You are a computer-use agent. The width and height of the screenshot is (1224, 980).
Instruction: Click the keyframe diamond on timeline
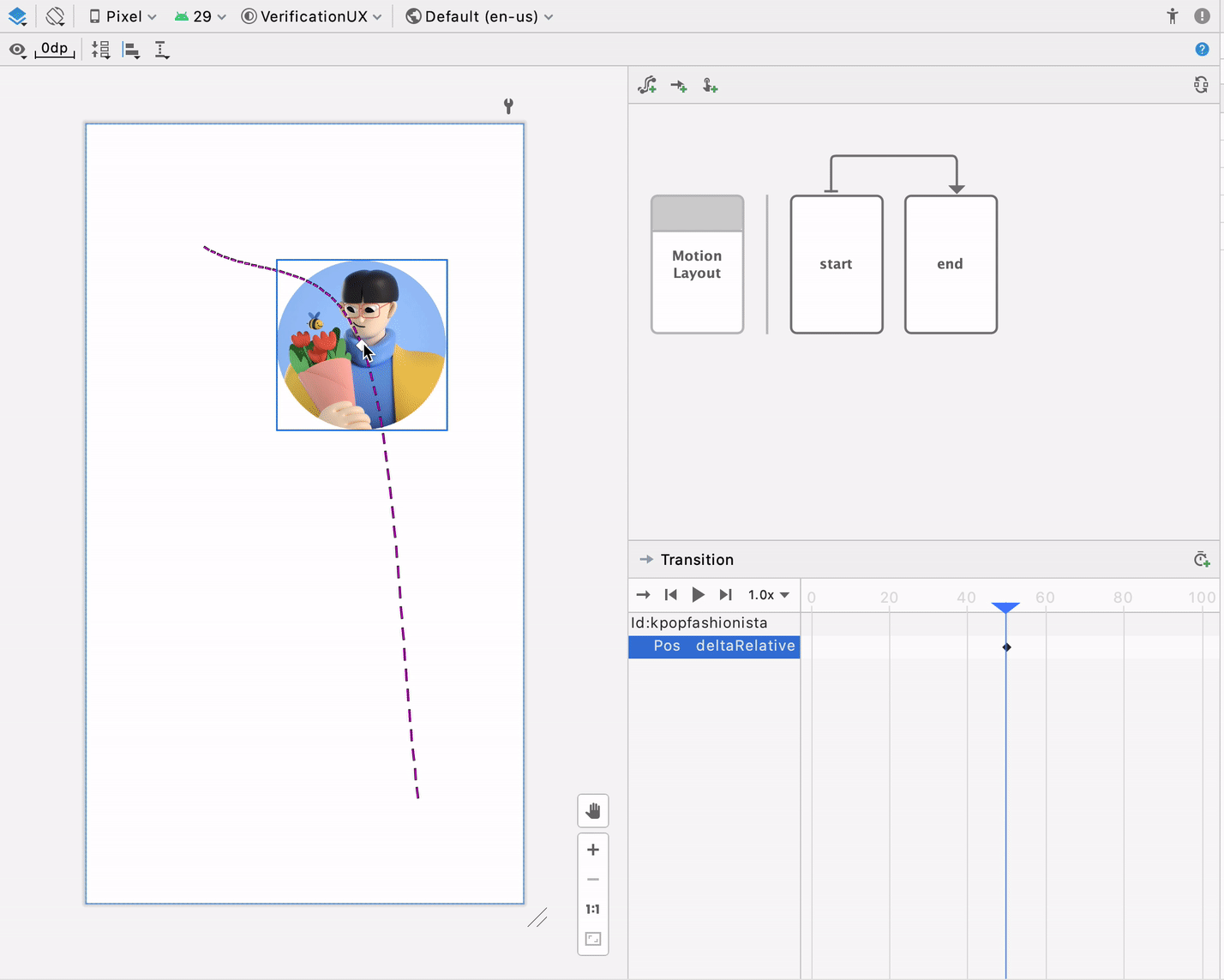tap(1006, 646)
